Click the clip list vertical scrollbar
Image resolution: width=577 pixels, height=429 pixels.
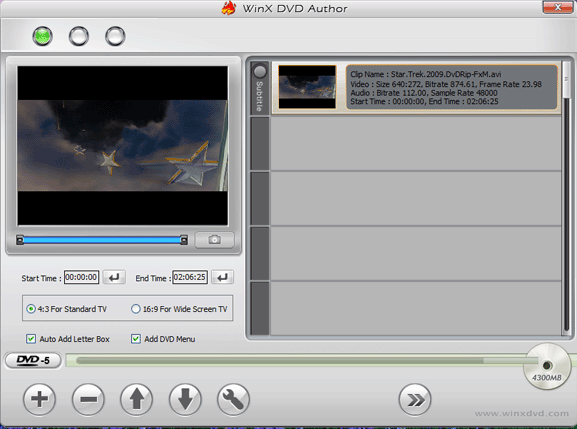coord(567,198)
